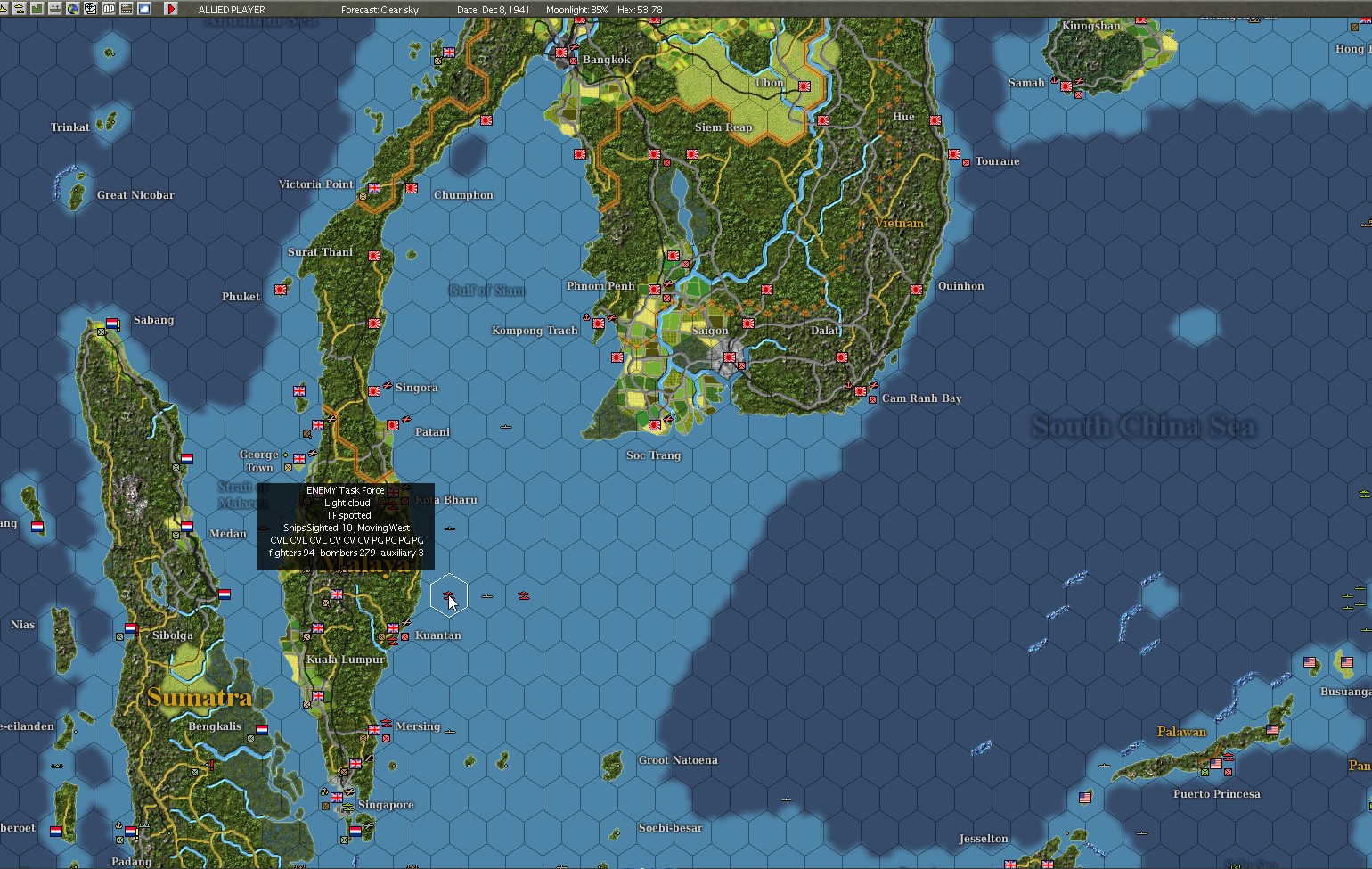Select the Japanese flag at Ubon
The height and width of the screenshot is (869, 1372).
click(x=804, y=86)
